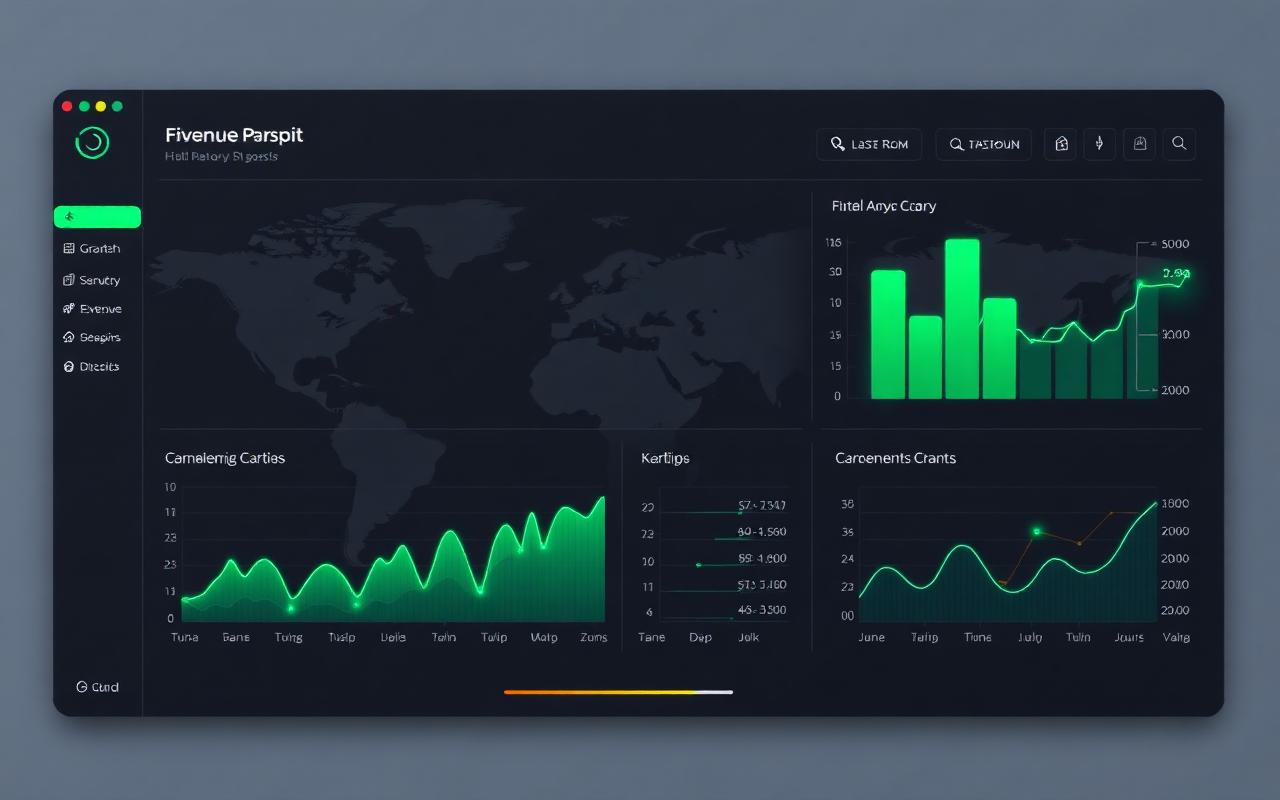Click the first bright green bar

[888, 334]
